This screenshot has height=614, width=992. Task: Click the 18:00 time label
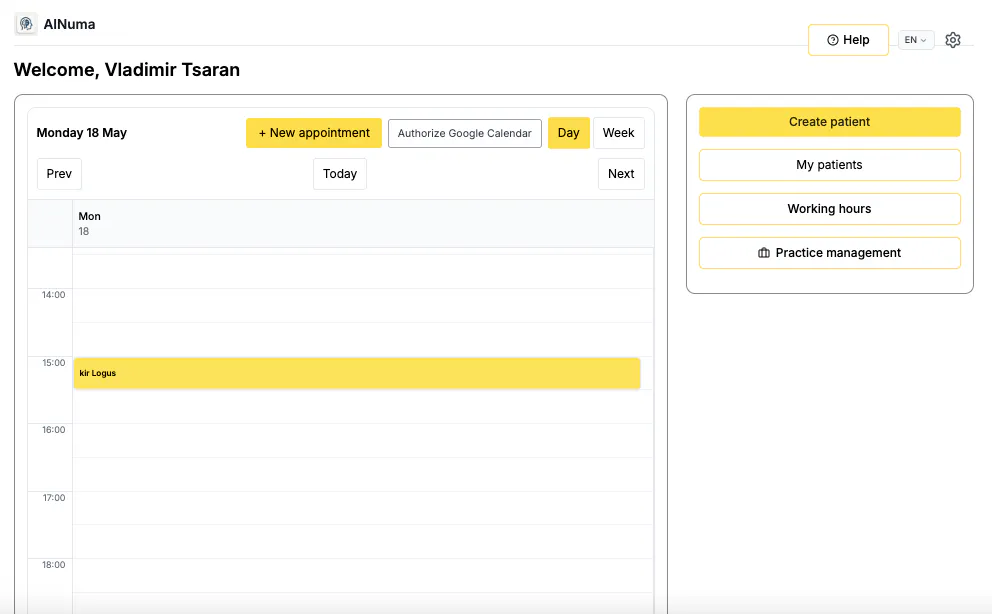pyautogui.click(x=54, y=565)
